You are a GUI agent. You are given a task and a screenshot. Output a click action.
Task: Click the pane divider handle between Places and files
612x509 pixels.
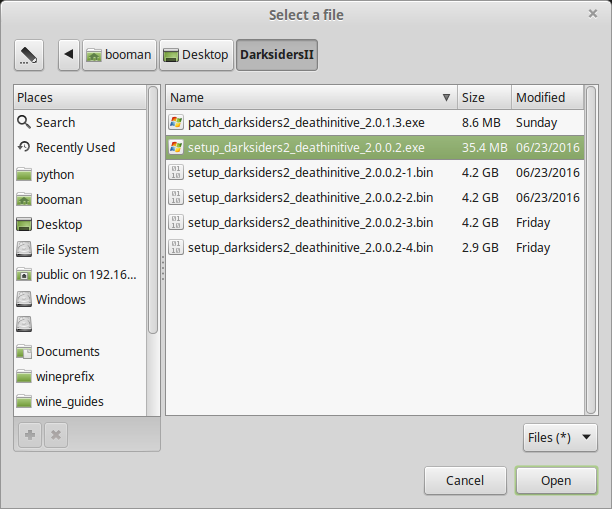click(163, 268)
